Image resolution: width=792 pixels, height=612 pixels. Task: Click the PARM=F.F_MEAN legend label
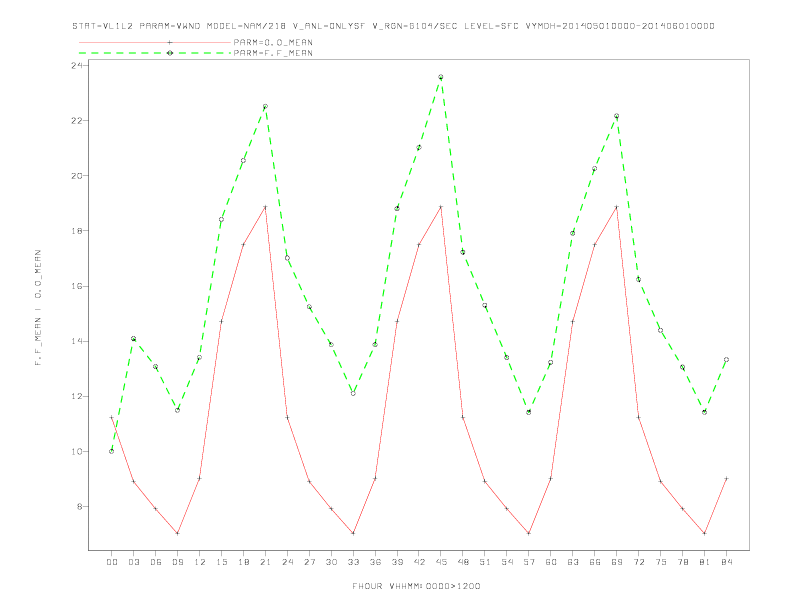click(273, 53)
